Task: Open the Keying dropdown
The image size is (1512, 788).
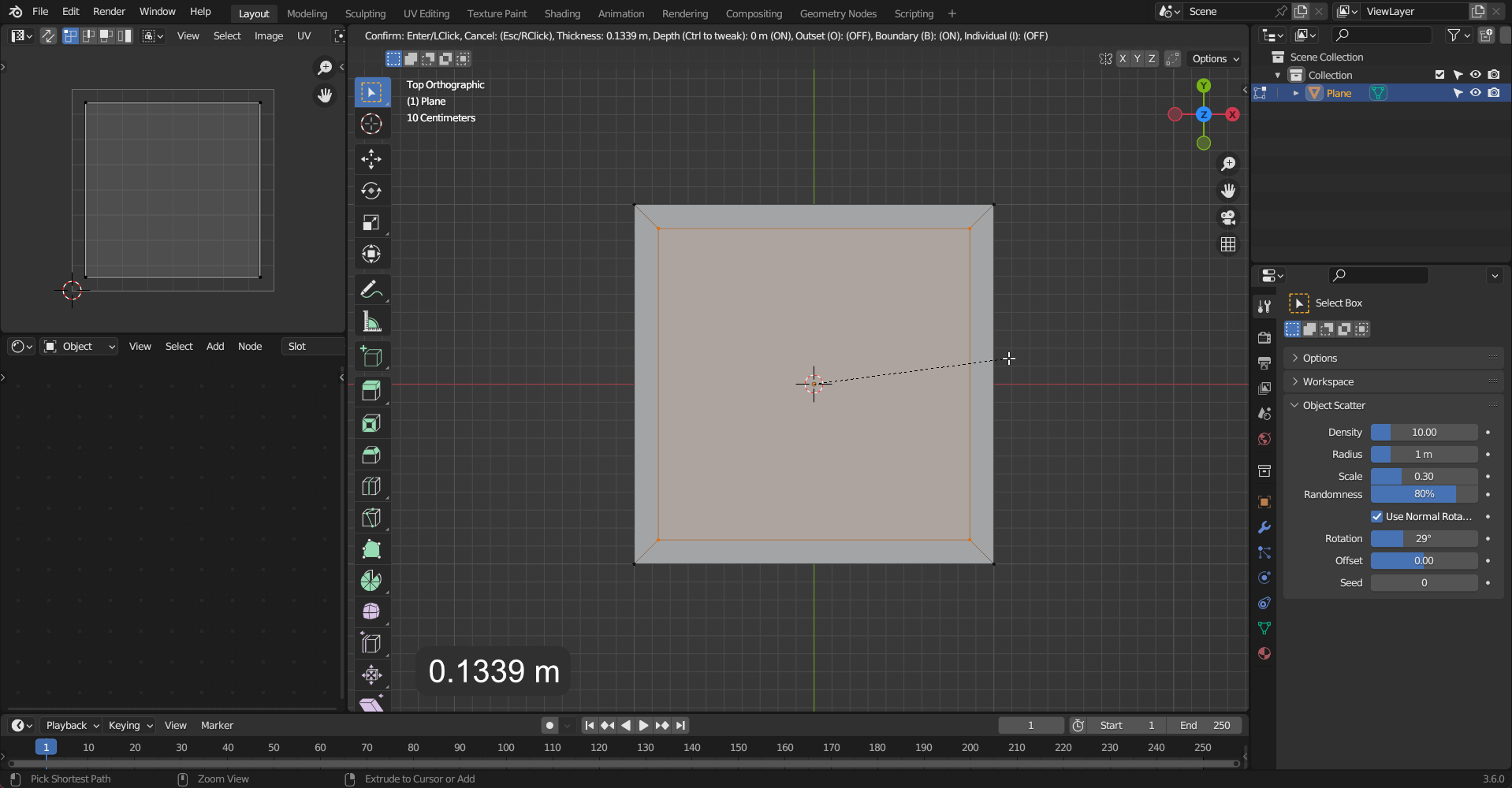Action: point(130,725)
